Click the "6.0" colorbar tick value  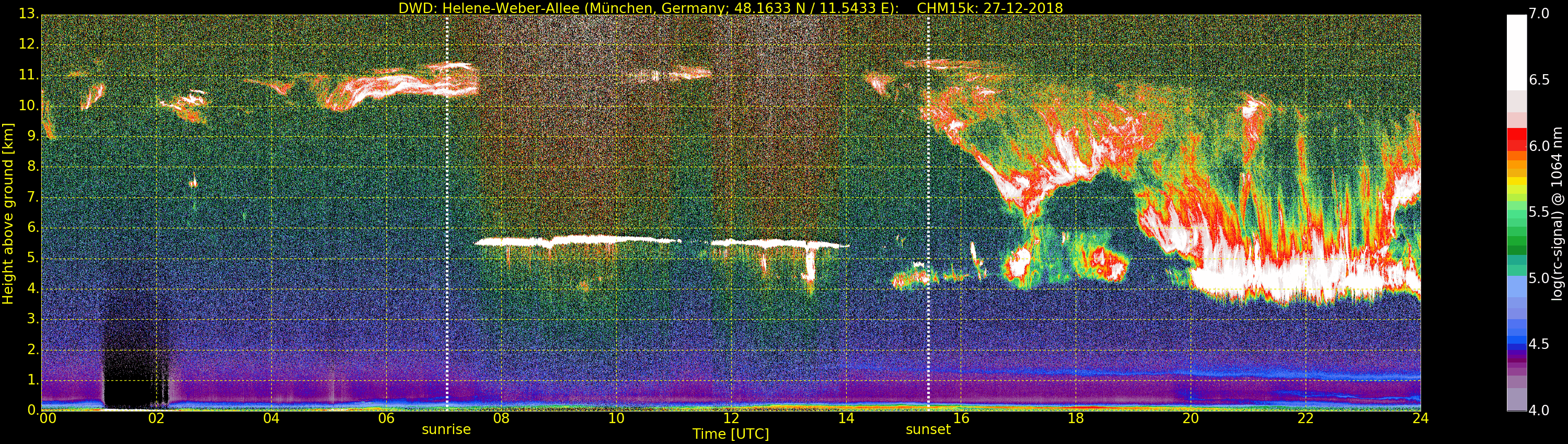point(1539,146)
